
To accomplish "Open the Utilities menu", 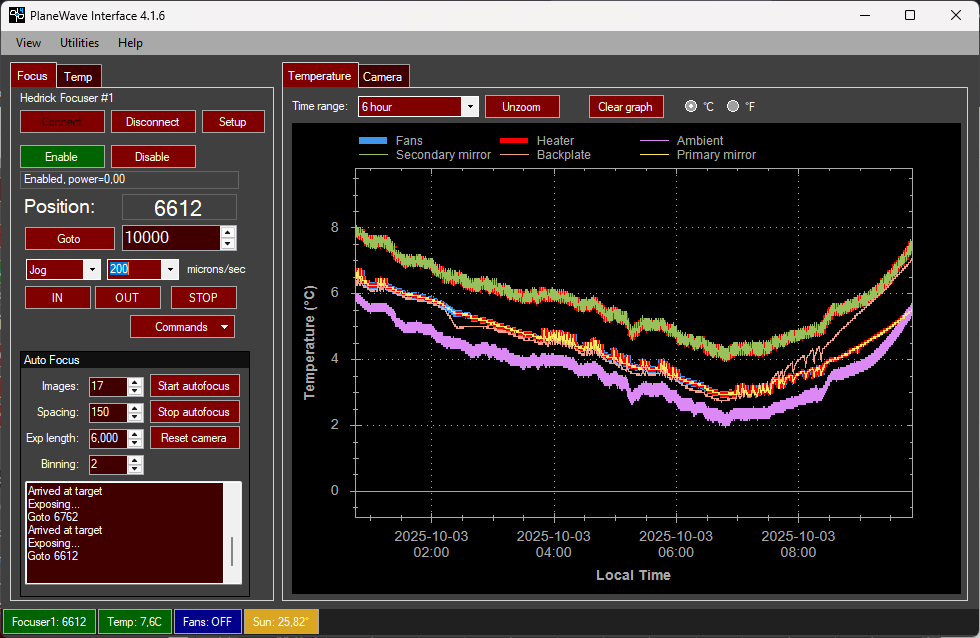I will pyautogui.click(x=79, y=43).
